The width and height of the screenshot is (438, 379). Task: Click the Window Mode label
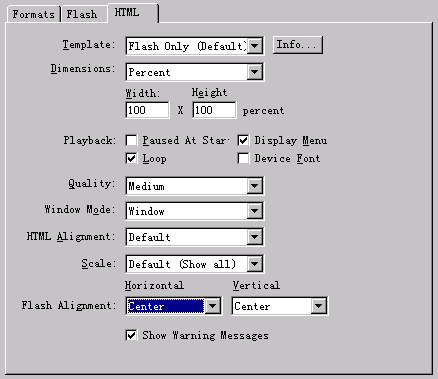(x=80, y=209)
